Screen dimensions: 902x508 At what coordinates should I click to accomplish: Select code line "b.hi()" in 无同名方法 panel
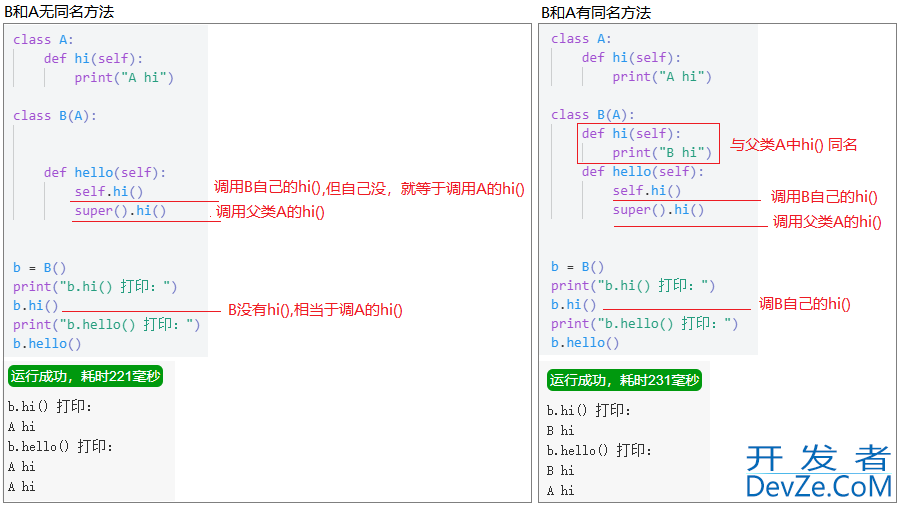[x=36, y=305]
